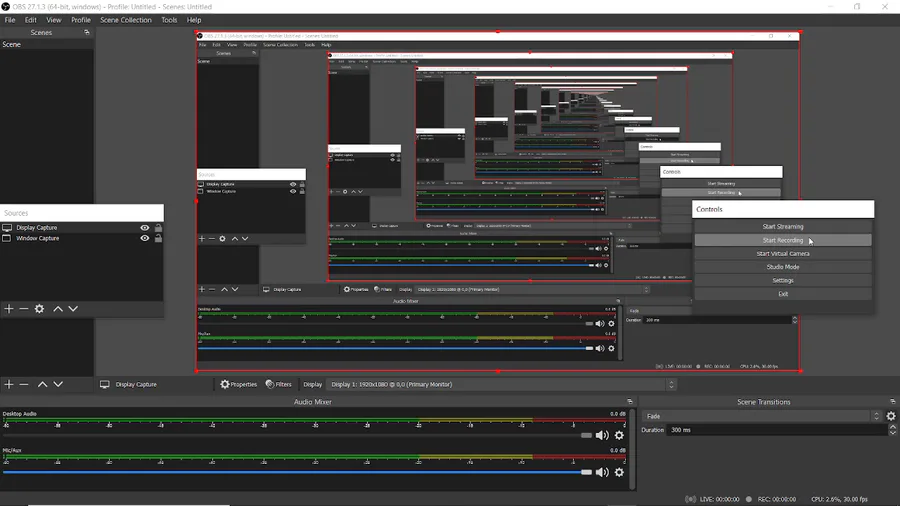Click the Display dropdown arrow control

671,384
